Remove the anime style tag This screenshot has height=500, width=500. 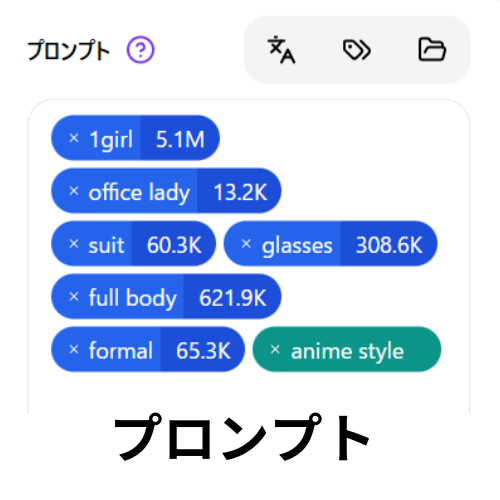coord(275,349)
